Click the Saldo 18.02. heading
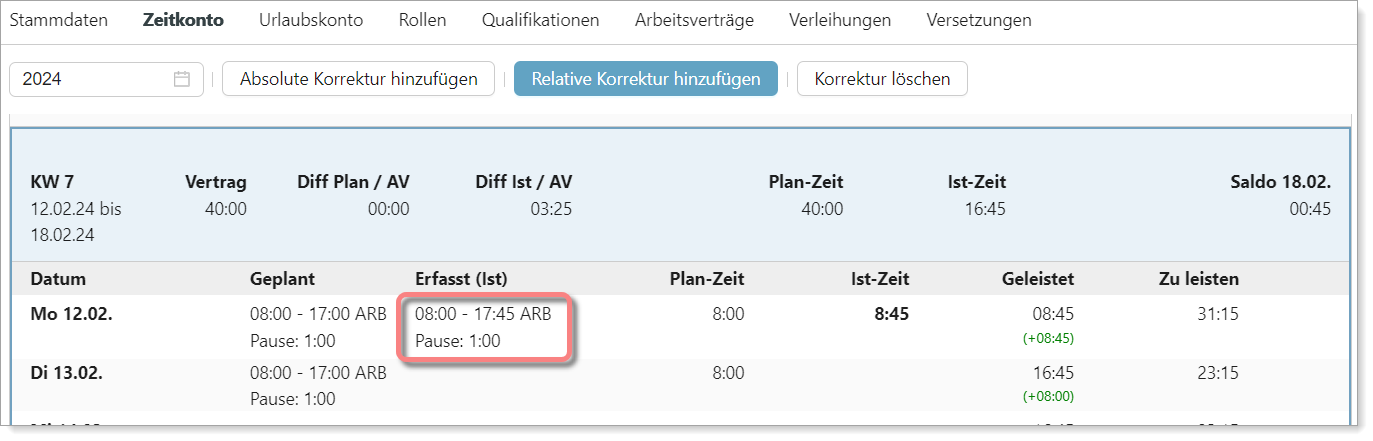Viewport: 1373px width, 441px height. 1281,182
